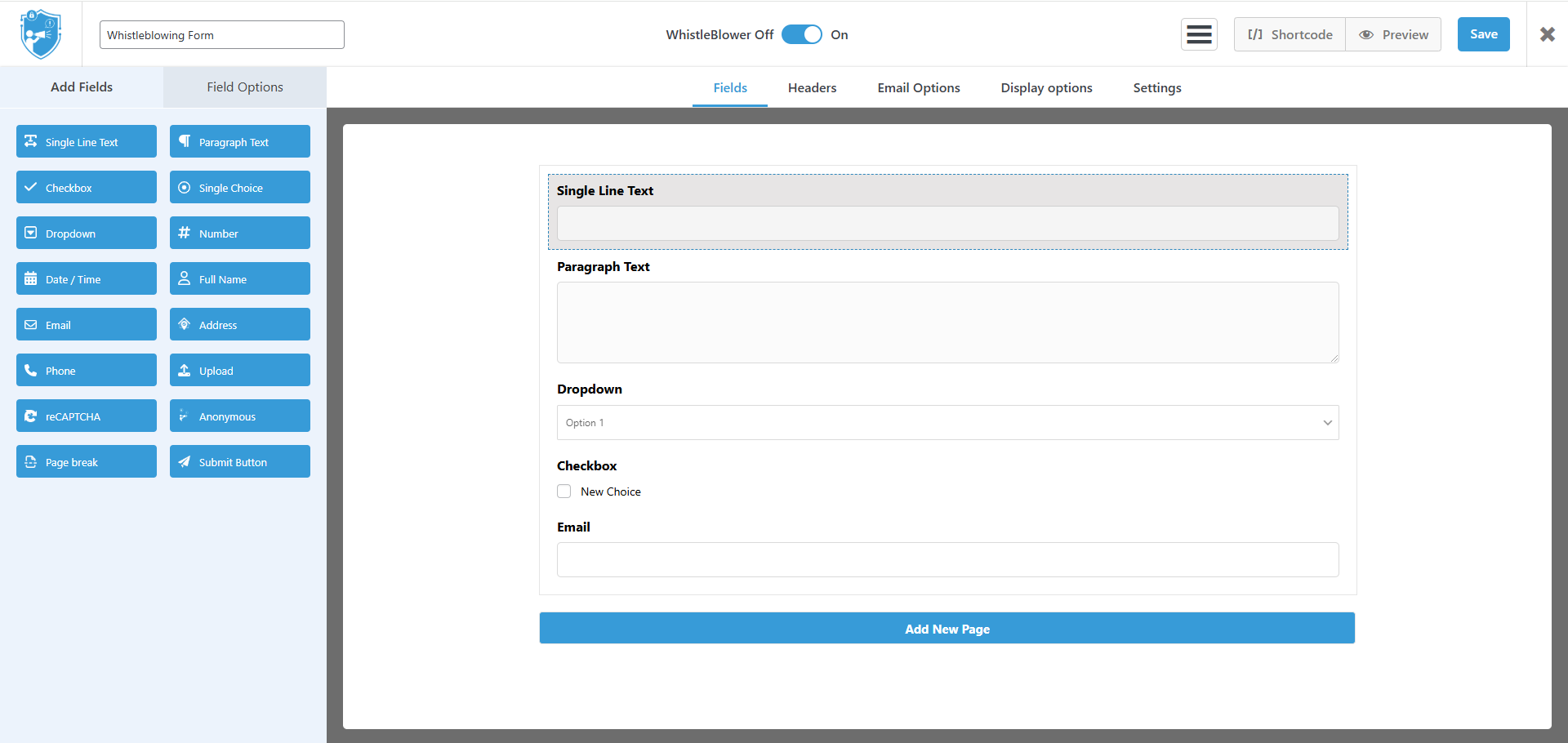Toggle the WhistleBlower On/Off switch

pos(802,34)
